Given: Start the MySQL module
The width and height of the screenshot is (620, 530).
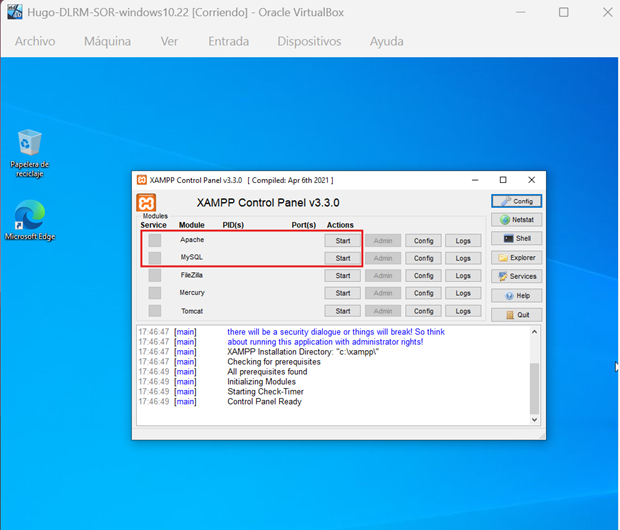Looking at the screenshot, I should [342, 258].
